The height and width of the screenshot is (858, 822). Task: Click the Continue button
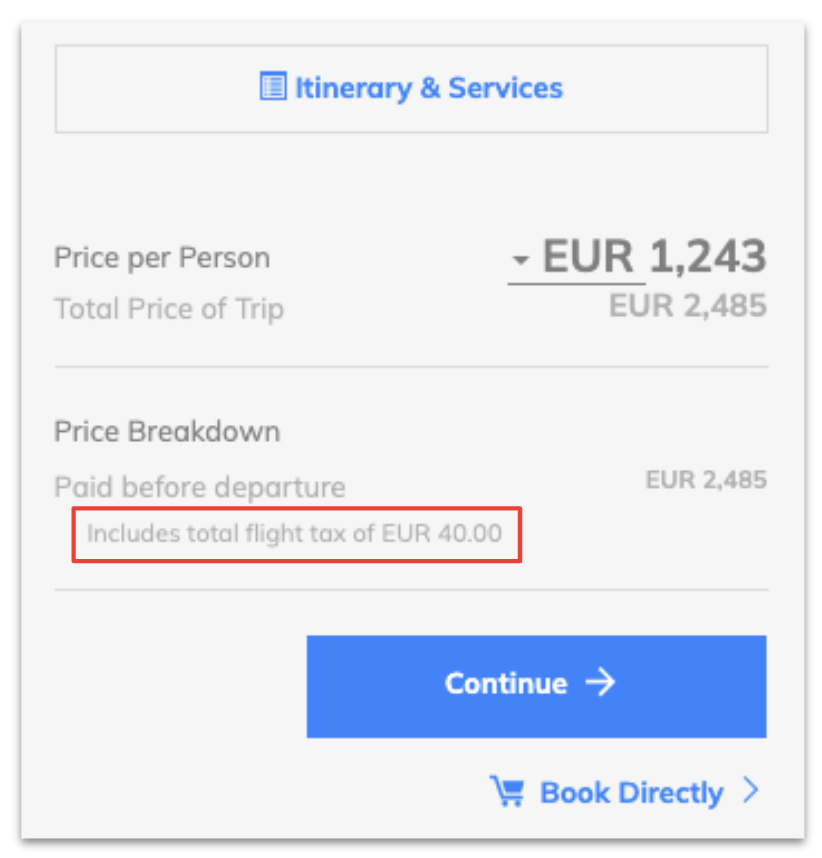pos(536,686)
